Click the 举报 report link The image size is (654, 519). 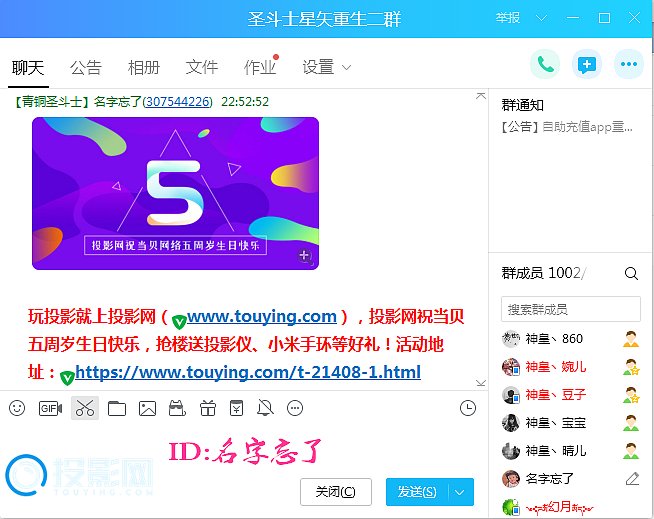pos(508,18)
